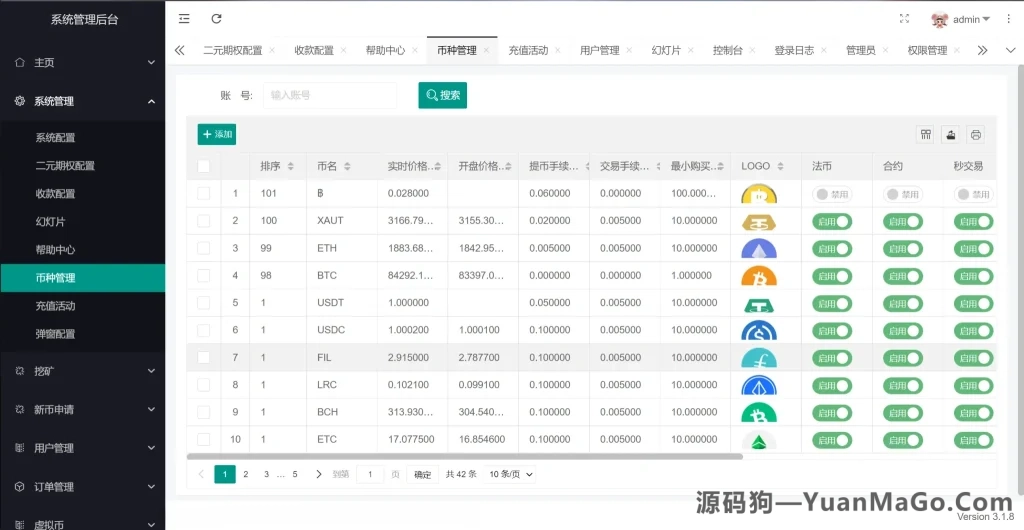The width and height of the screenshot is (1024, 530).
Task: Click the 搜索 search button
Action: tap(443, 95)
